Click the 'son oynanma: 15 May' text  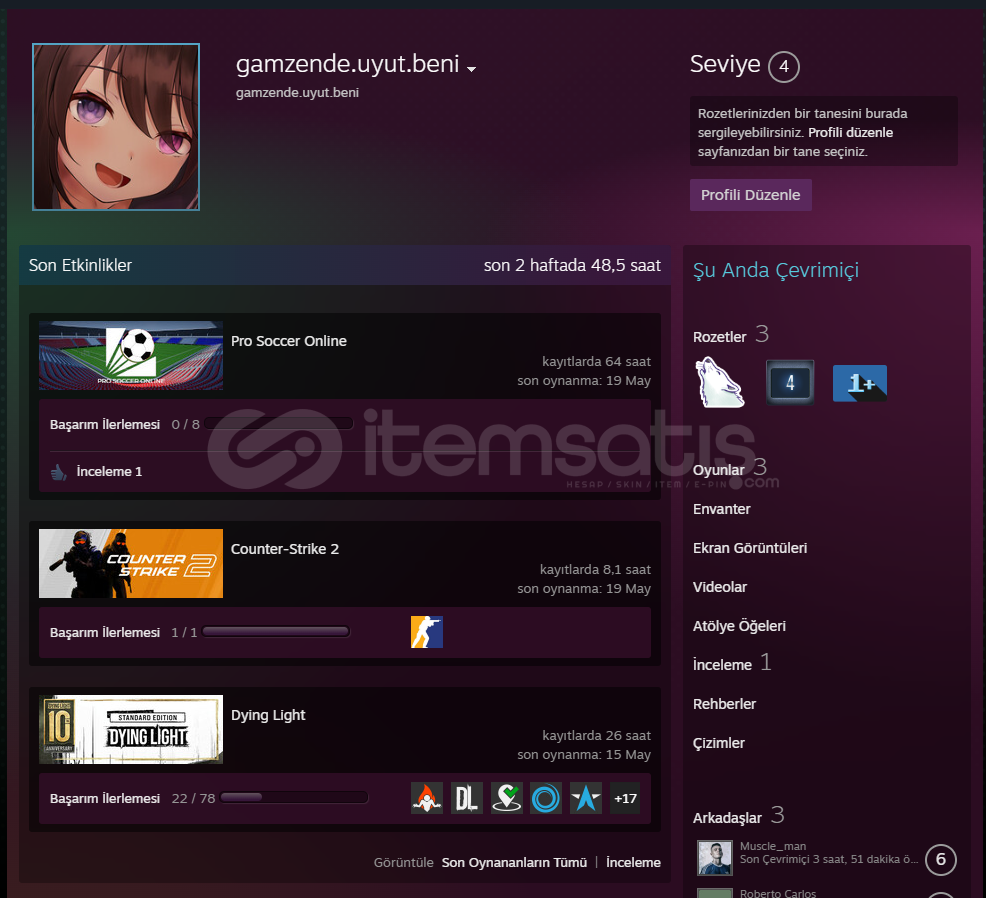pyautogui.click(x=584, y=755)
